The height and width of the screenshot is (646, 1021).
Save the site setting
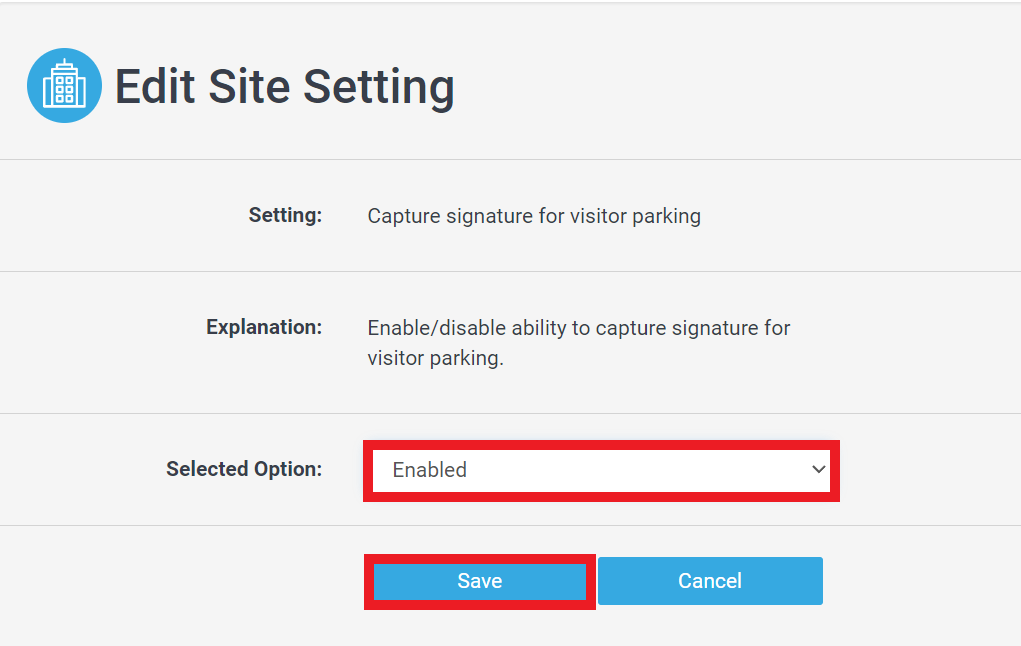tap(479, 581)
